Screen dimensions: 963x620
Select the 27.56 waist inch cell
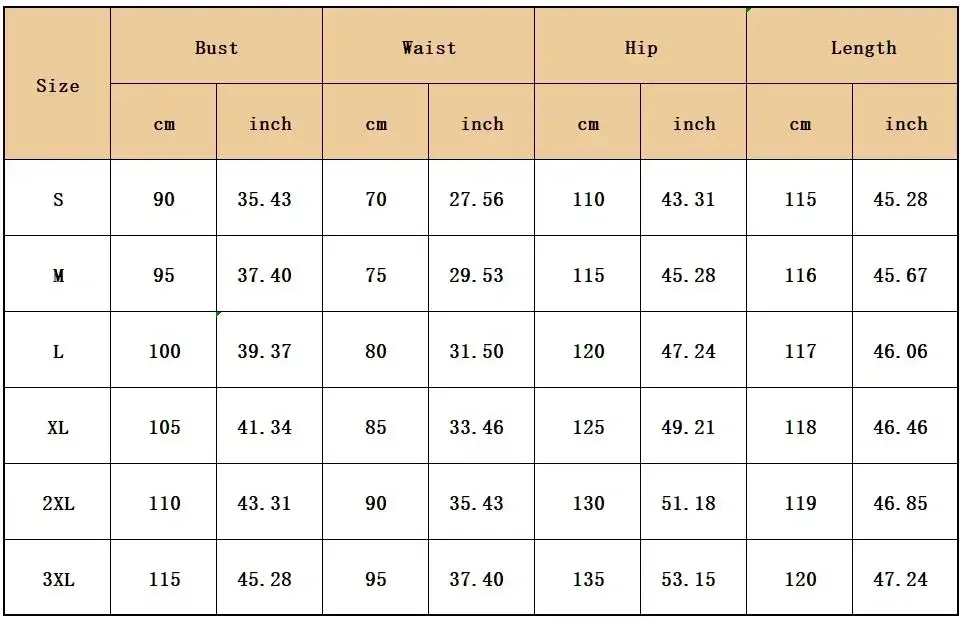pyautogui.click(x=481, y=198)
